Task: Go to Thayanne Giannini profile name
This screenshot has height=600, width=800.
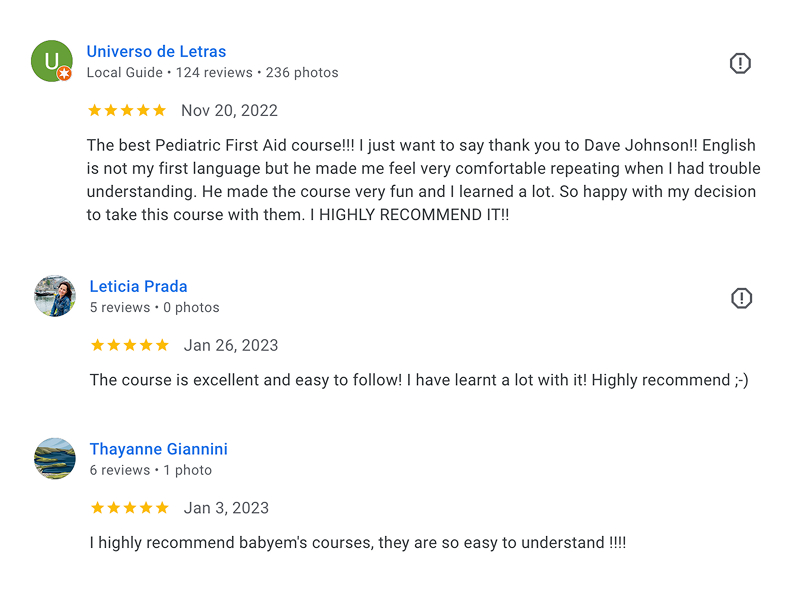Action: tap(159, 449)
